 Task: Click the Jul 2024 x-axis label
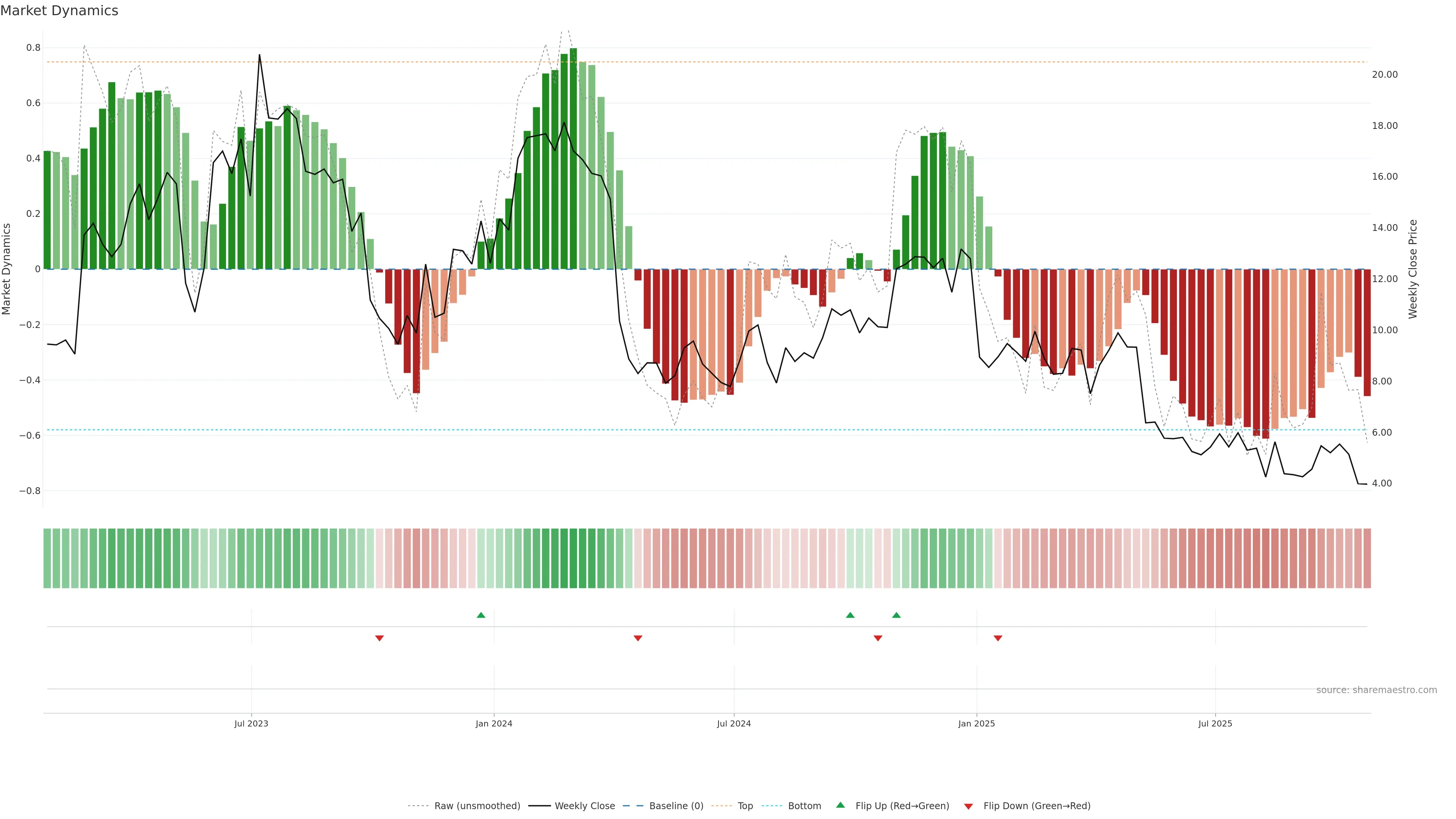click(734, 723)
